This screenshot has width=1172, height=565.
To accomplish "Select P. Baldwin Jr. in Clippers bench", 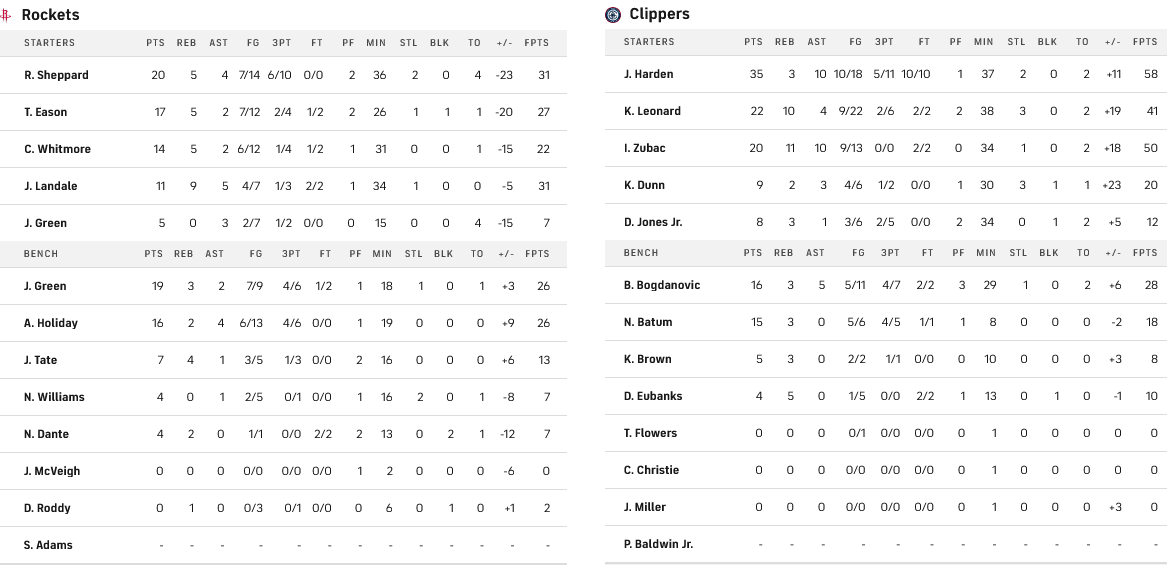I will click(x=658, y=544).
